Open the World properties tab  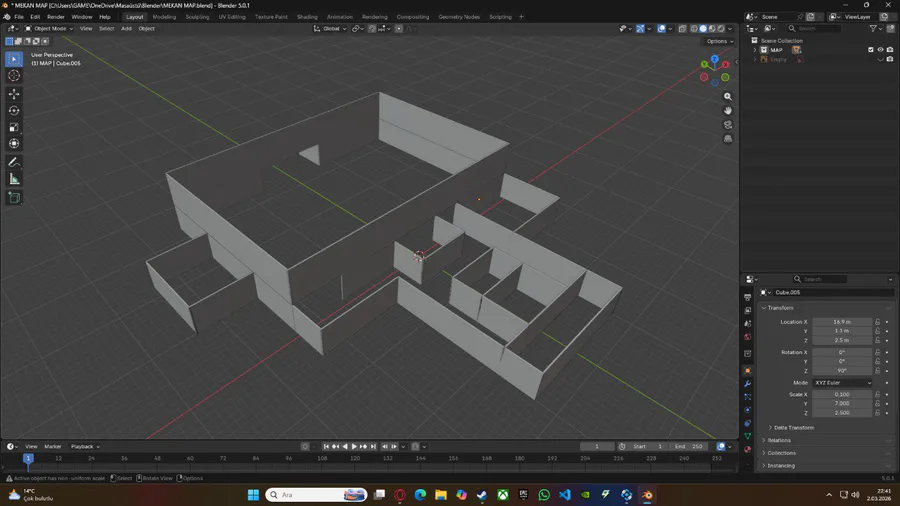coord(747,337)
